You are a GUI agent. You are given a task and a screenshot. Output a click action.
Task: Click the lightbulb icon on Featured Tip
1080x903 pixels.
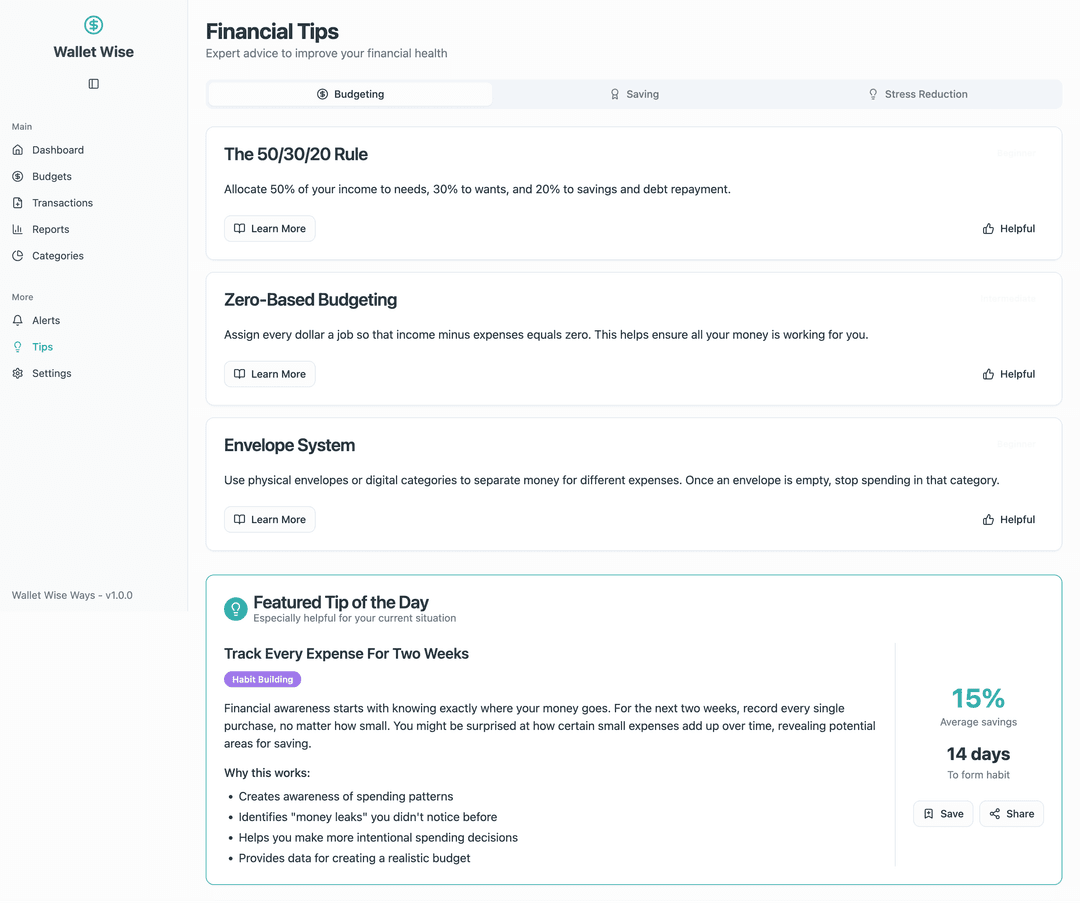[x=235, y=608]
